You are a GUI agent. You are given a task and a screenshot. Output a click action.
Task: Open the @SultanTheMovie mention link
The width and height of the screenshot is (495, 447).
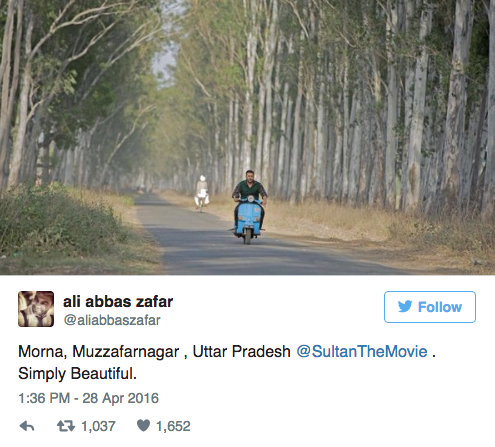coord(362,351)
